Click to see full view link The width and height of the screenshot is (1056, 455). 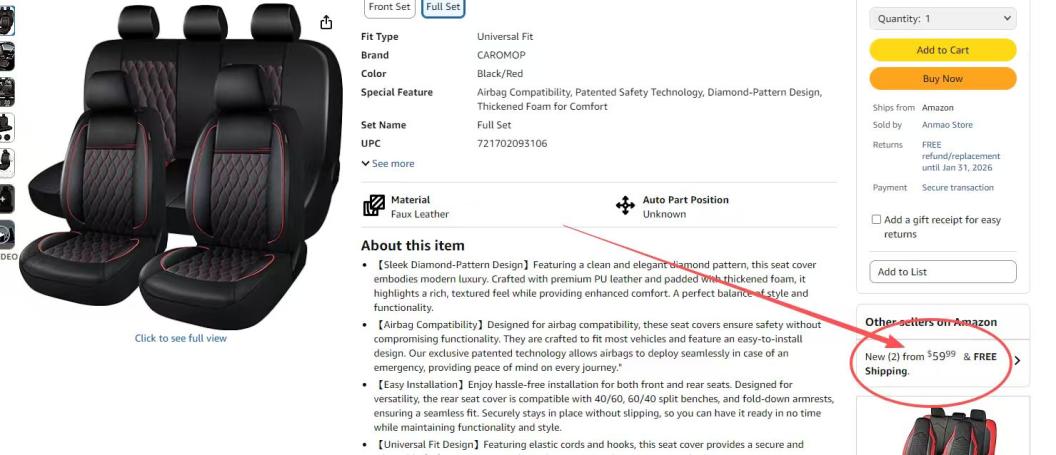click(x=180, y=339)
